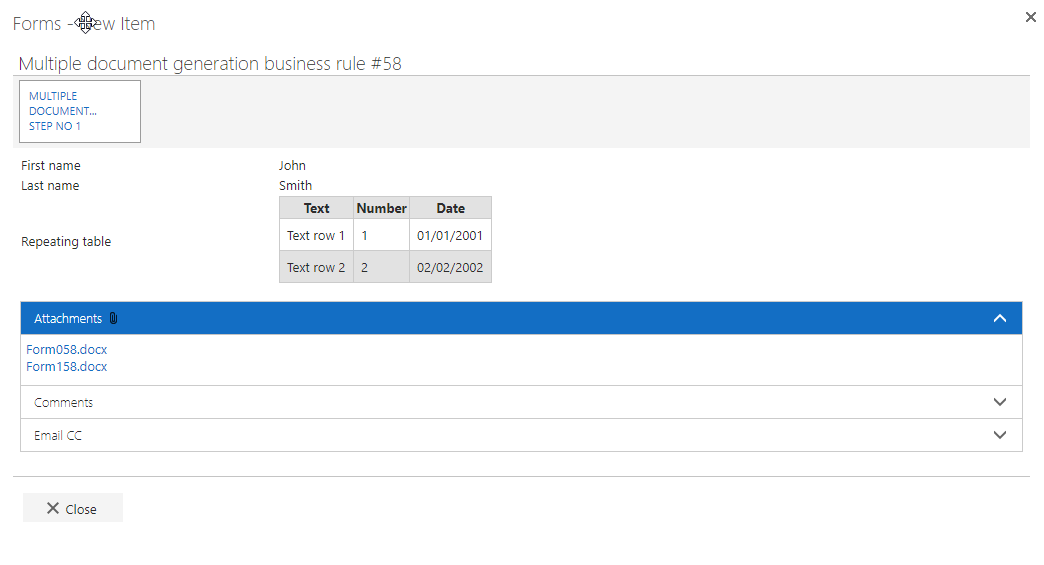
Task: Collapse the Attachments section chevron
Action: click(999, 318)
